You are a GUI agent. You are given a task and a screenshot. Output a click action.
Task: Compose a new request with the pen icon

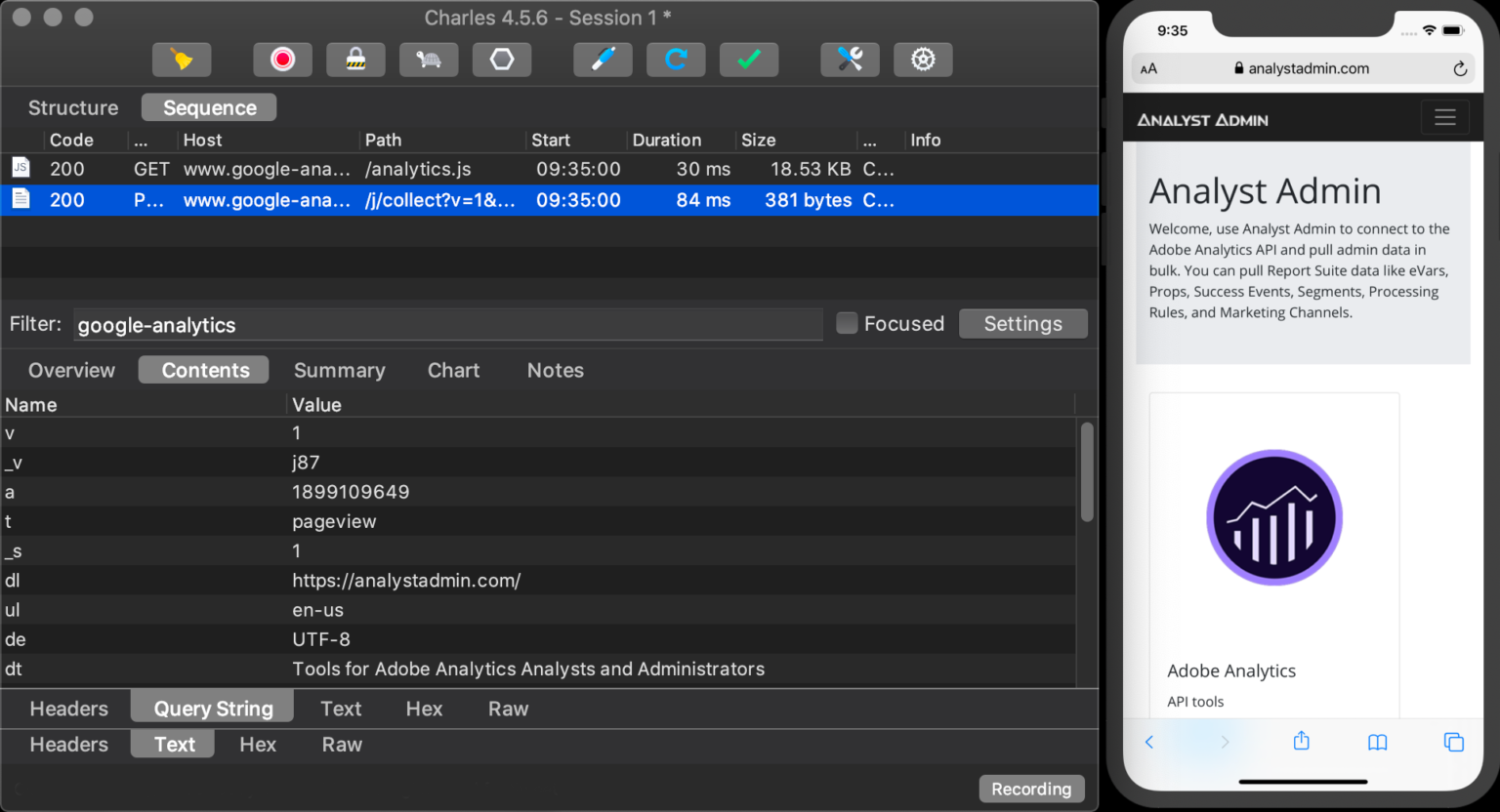[x=603, y=60]
